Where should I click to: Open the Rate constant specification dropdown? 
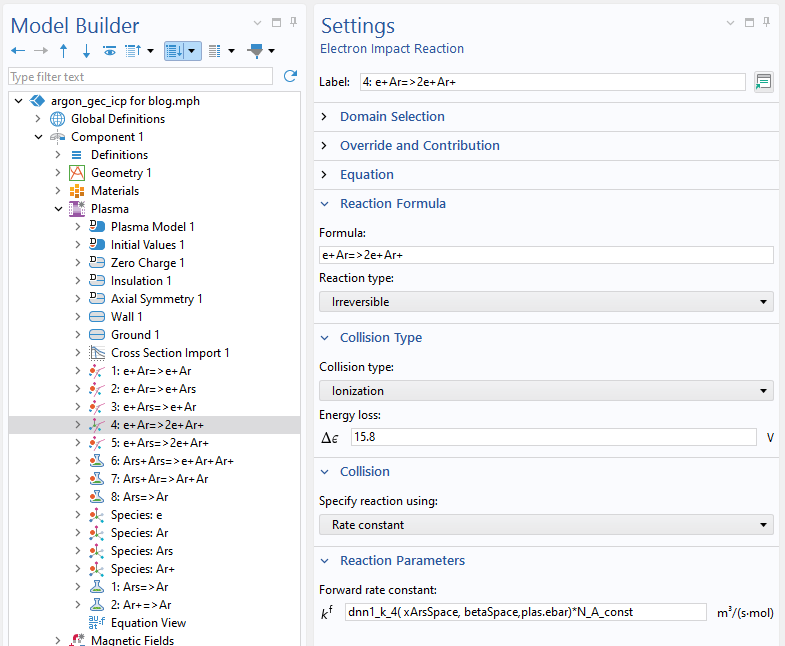(x=546, y=525)
